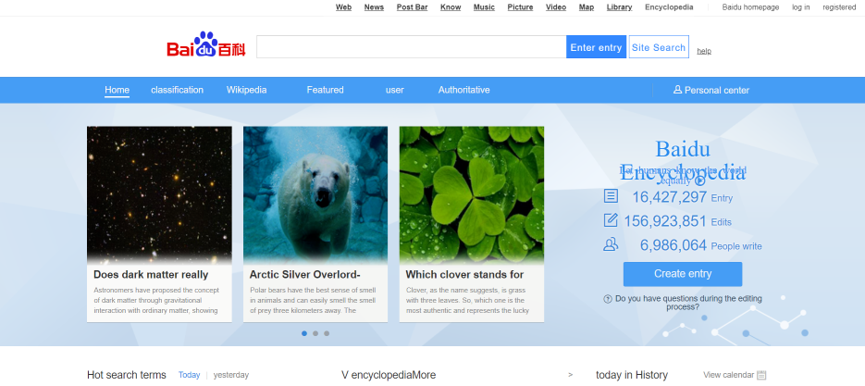The width and height of the screenshot is (865, 386).
Task: Select the second carousel dot
Action: [316, 334]
